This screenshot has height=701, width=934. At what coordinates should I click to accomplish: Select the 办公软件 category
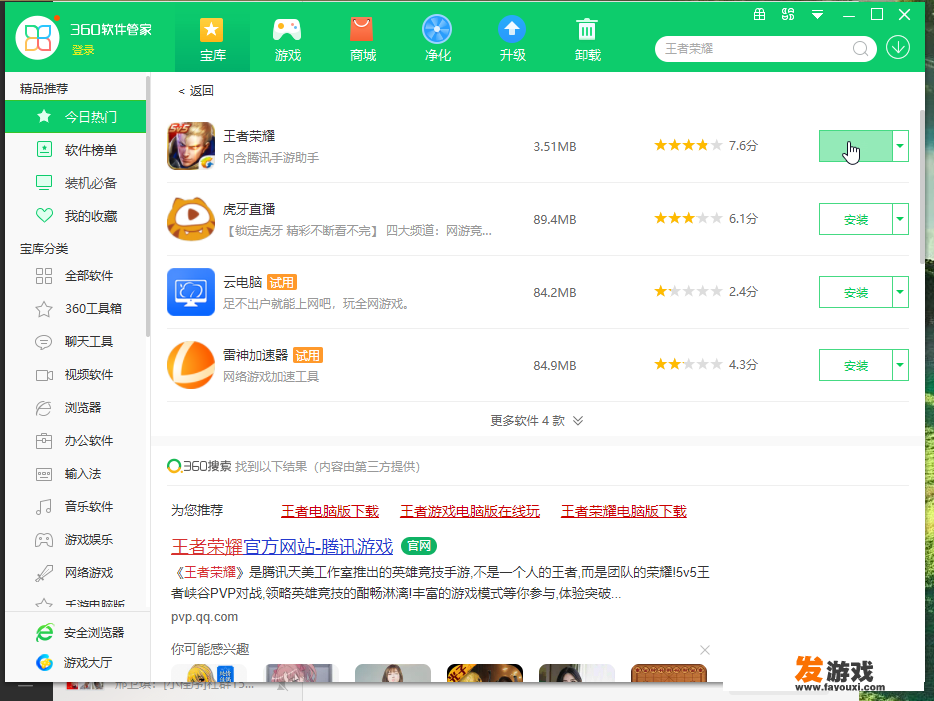[76, 441]
